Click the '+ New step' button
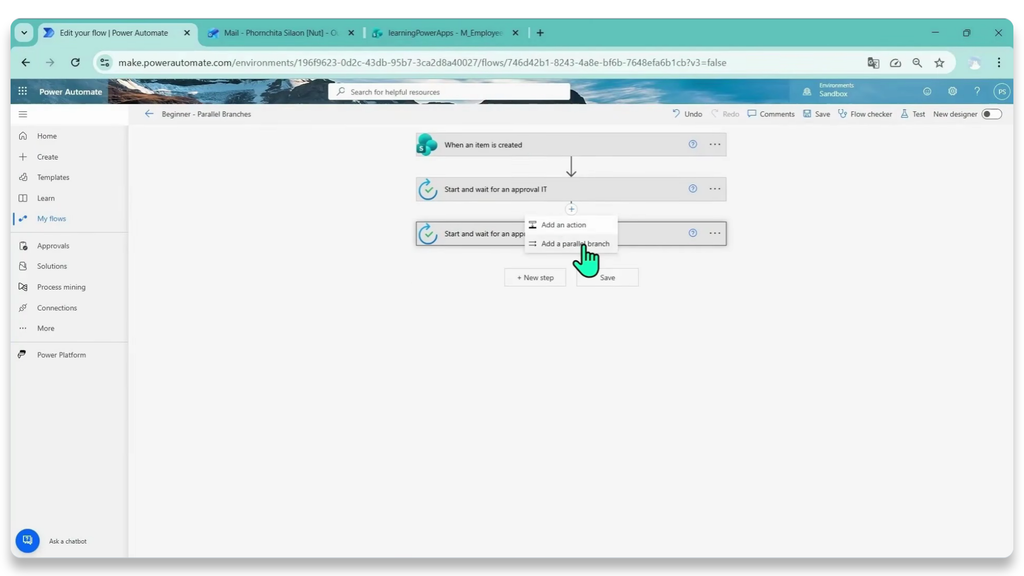The image size is (1024, 576). (x=535, y=278)
